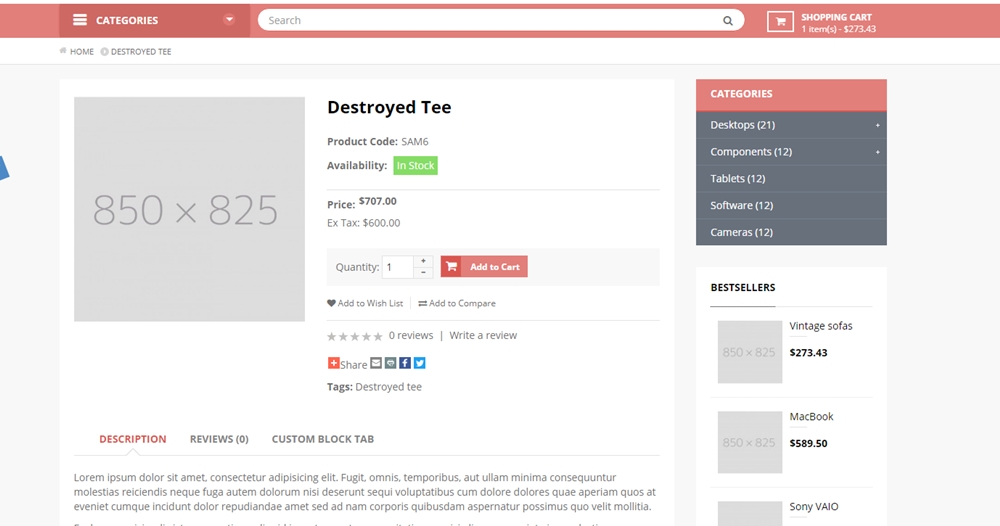Viewport: 1000px width, 526px height.
Task: Open Tablets (12) category
Action: point(737,179)
